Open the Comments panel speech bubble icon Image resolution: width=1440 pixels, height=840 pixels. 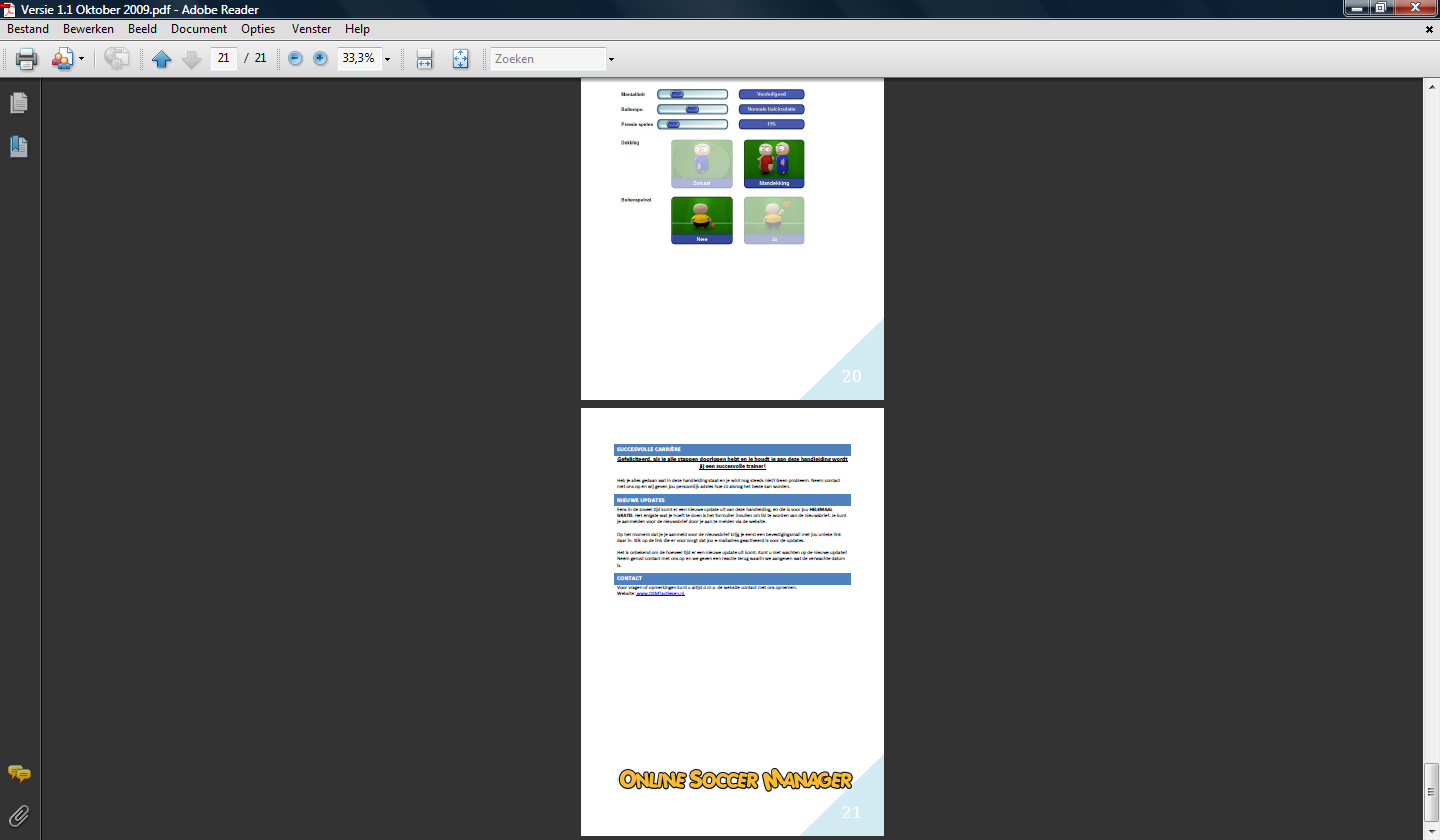coord(19,773)
